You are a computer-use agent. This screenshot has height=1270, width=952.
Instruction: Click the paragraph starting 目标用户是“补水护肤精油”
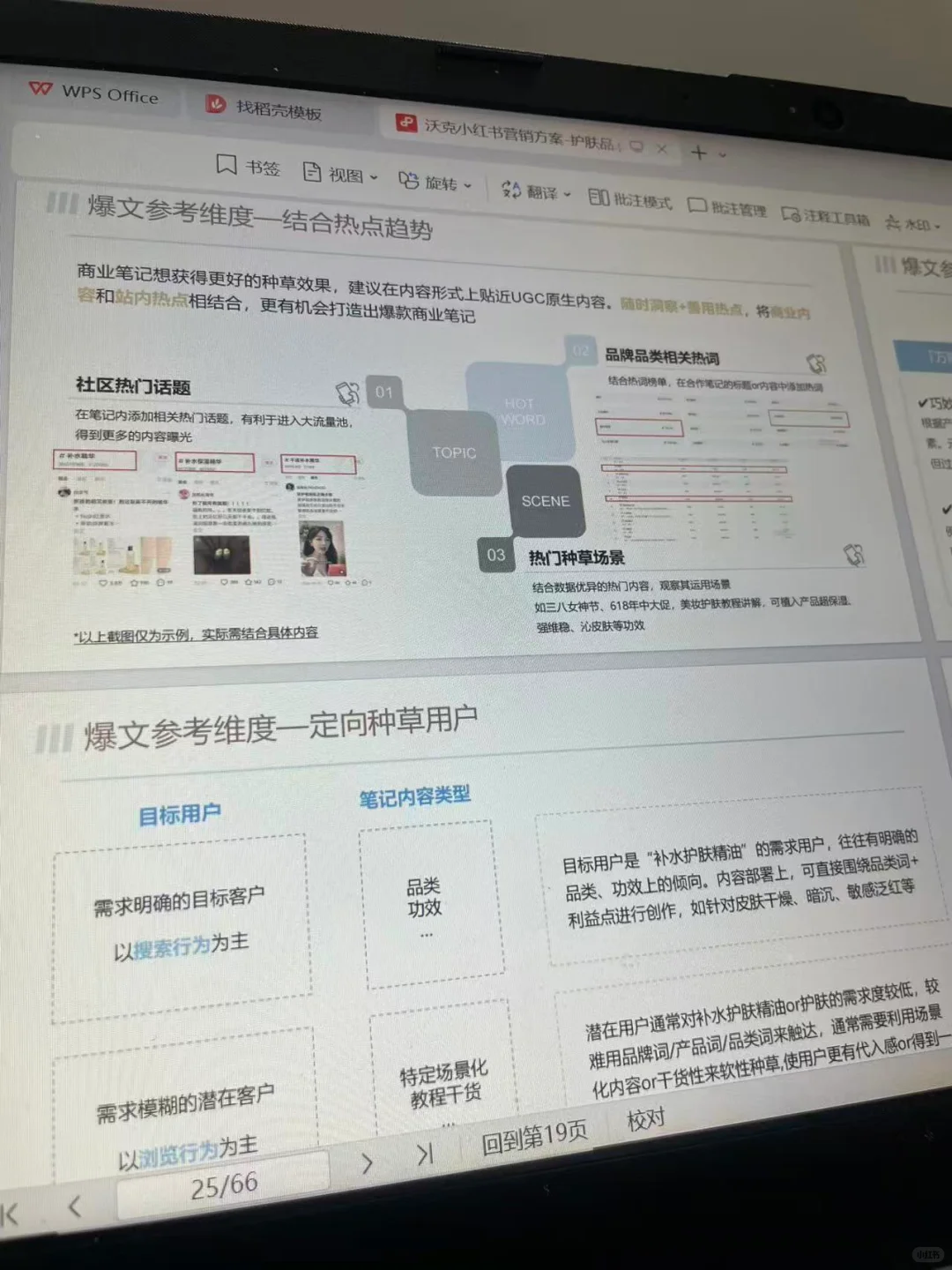point(740,878)
